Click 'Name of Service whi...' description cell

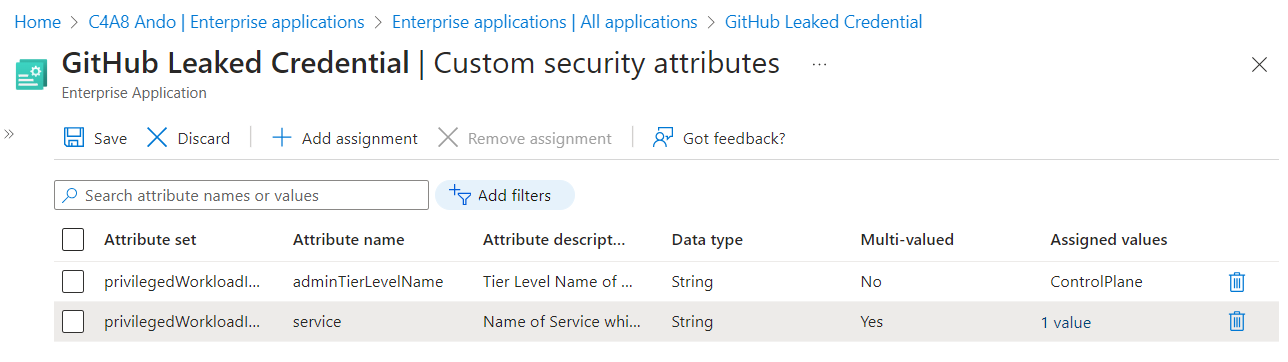[562, 322]
